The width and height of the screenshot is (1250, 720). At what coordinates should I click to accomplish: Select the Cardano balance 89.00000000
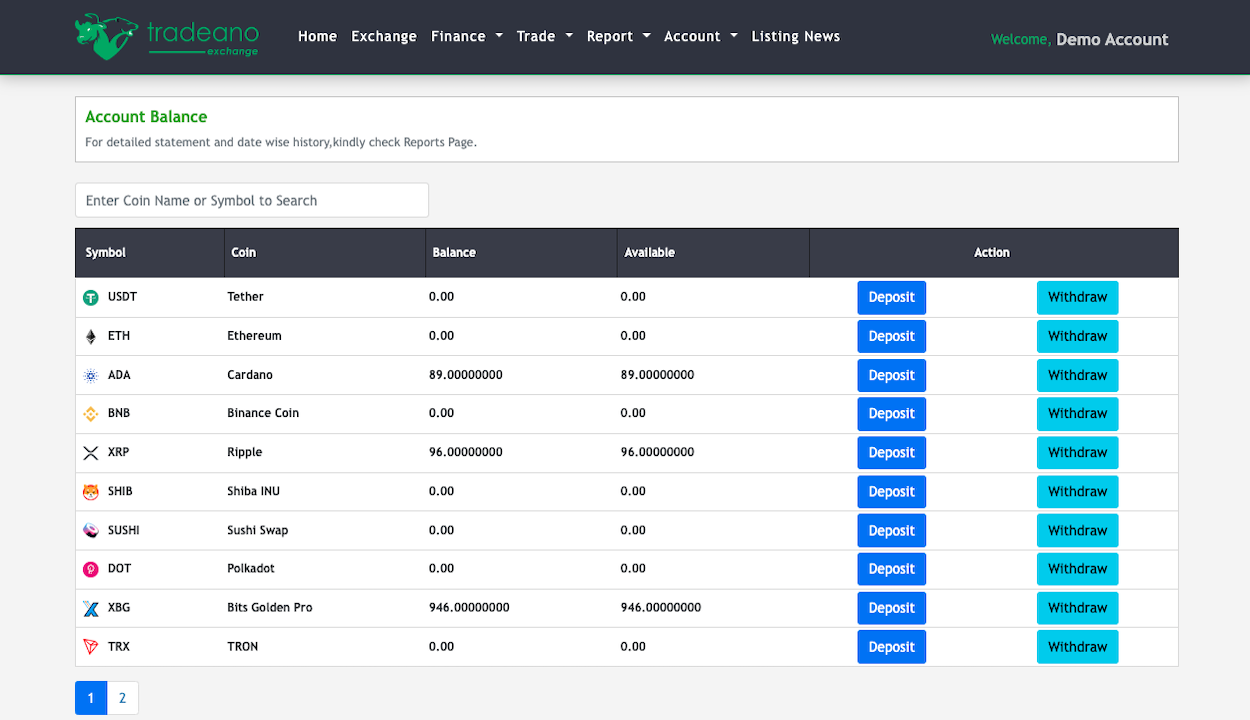click(x=466, y=375)
